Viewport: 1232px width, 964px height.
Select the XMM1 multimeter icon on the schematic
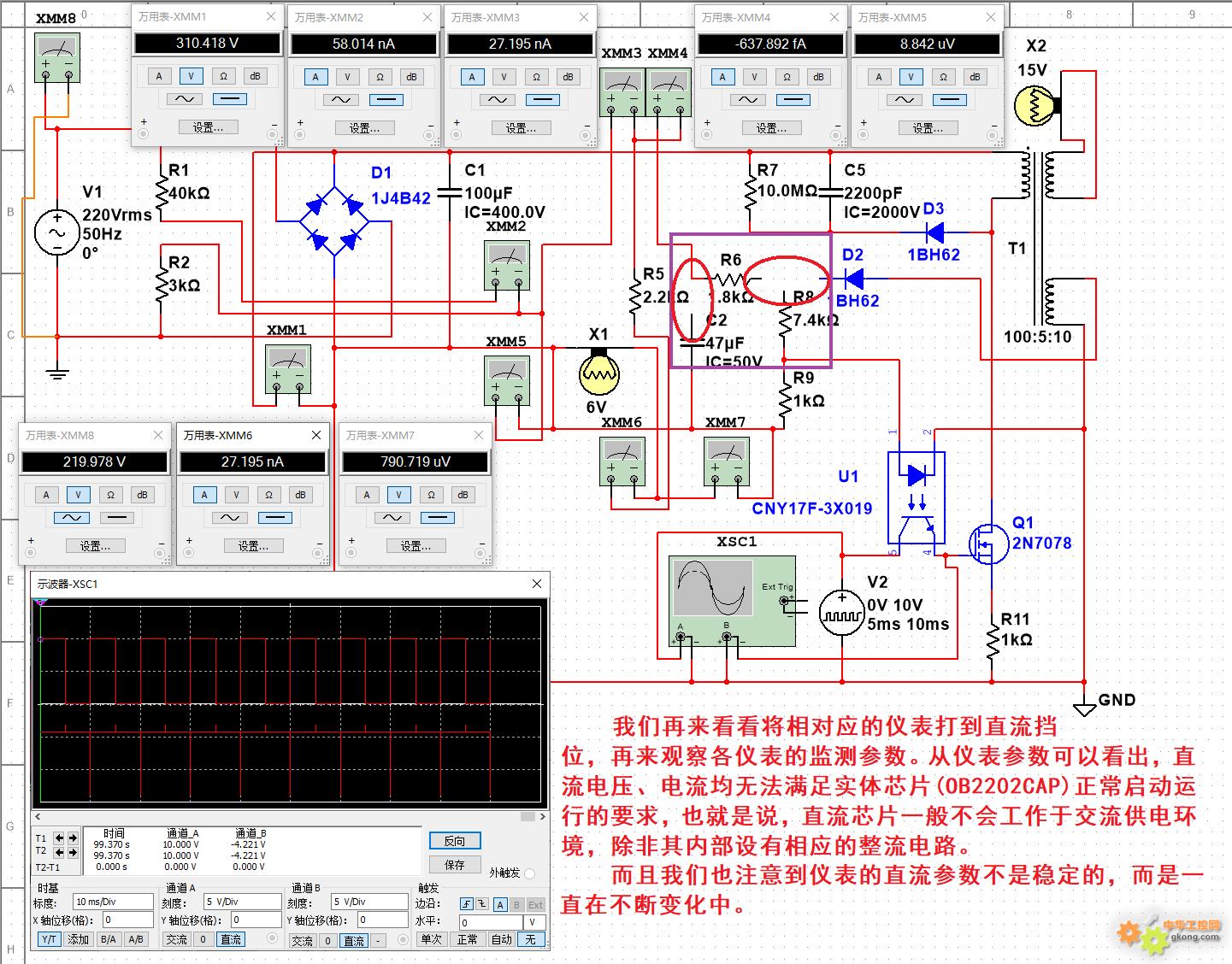[287, 369]
